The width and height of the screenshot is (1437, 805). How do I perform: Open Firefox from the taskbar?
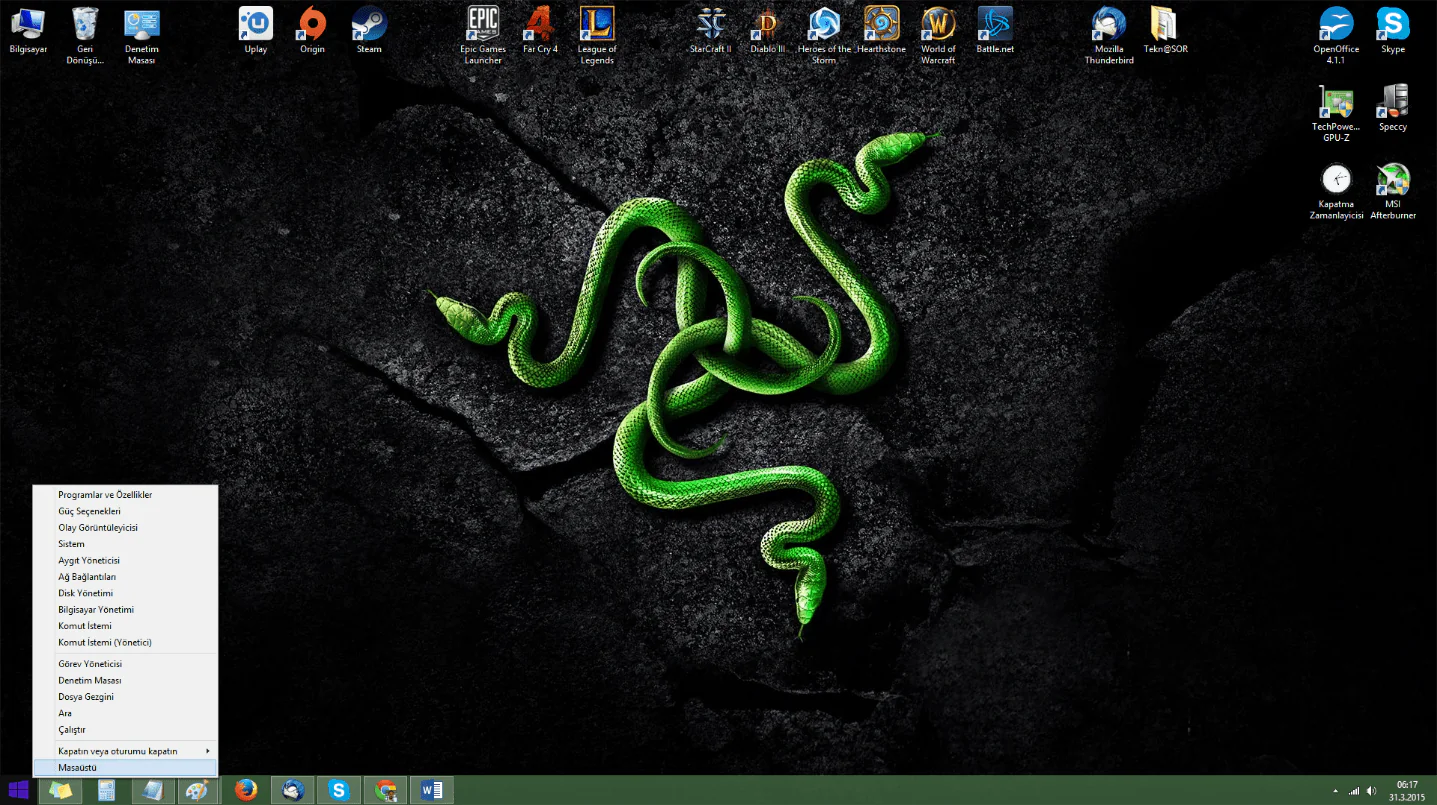(246, 790)
